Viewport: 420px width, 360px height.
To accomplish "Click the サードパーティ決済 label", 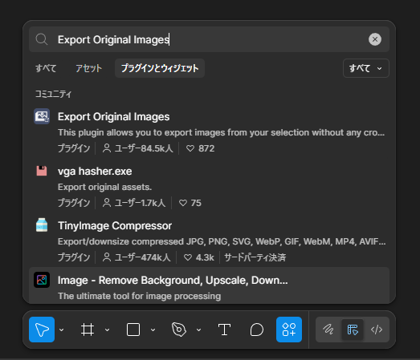I will (255, 257).
